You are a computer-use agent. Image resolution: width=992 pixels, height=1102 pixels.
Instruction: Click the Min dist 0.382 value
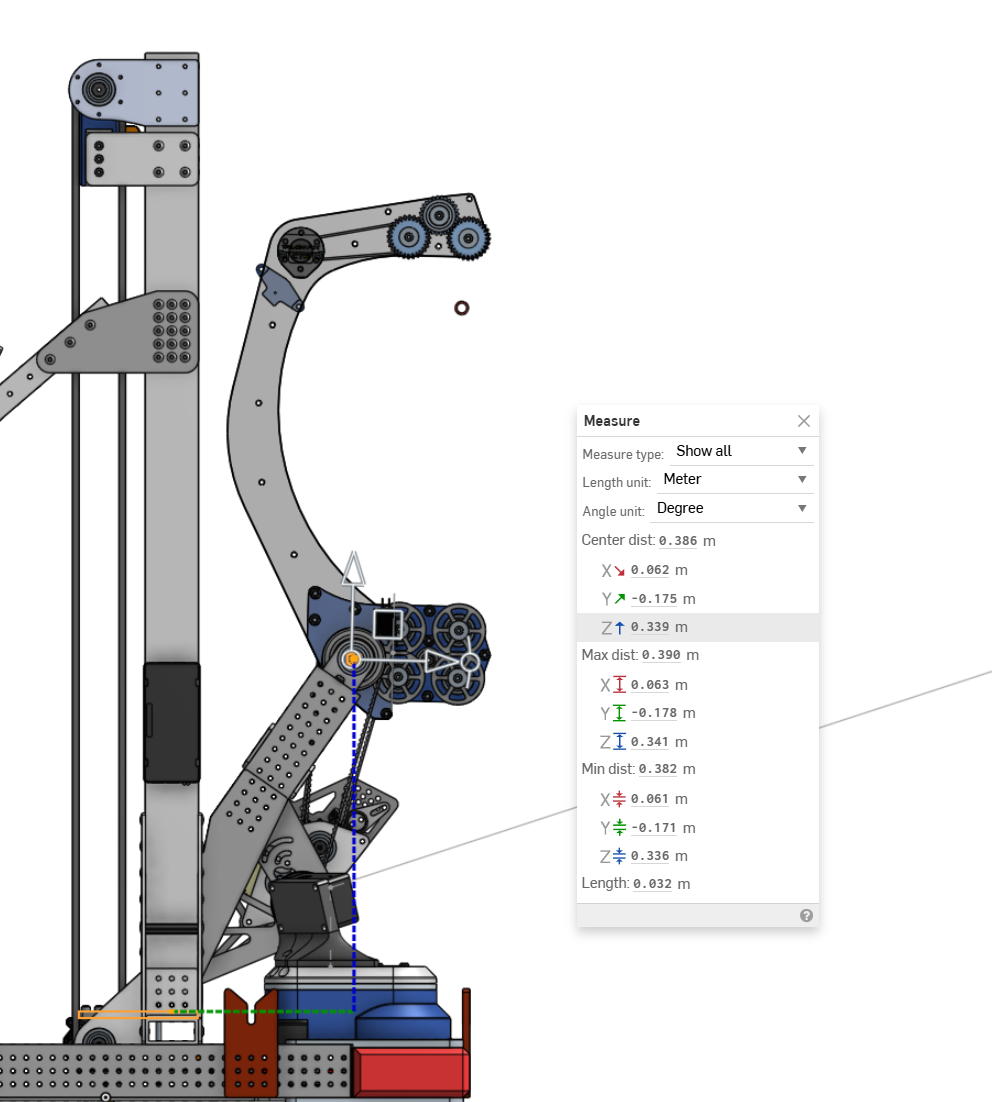pos(658,770)
